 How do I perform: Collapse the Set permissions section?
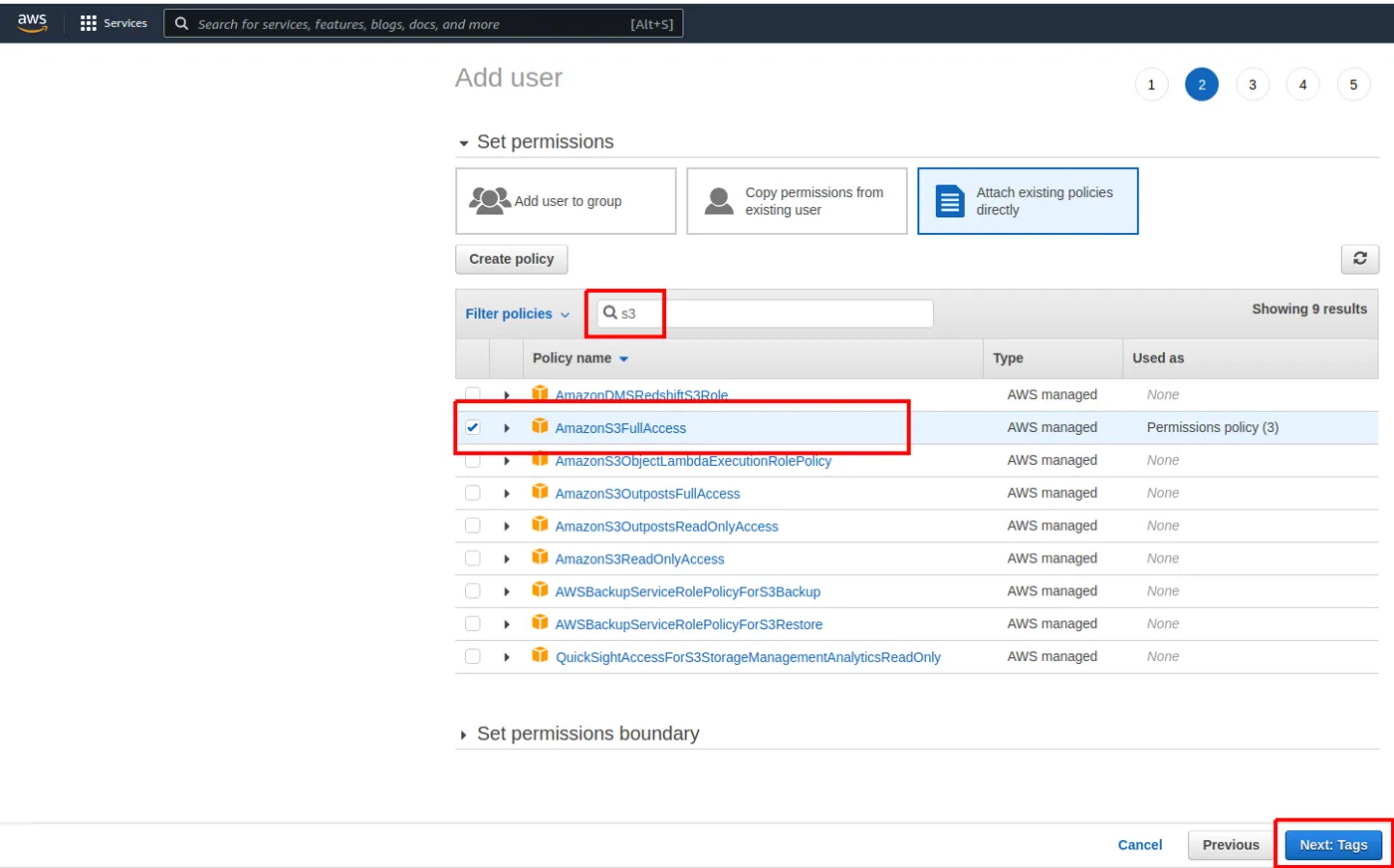pyautogui.click(x=536, y=142)
